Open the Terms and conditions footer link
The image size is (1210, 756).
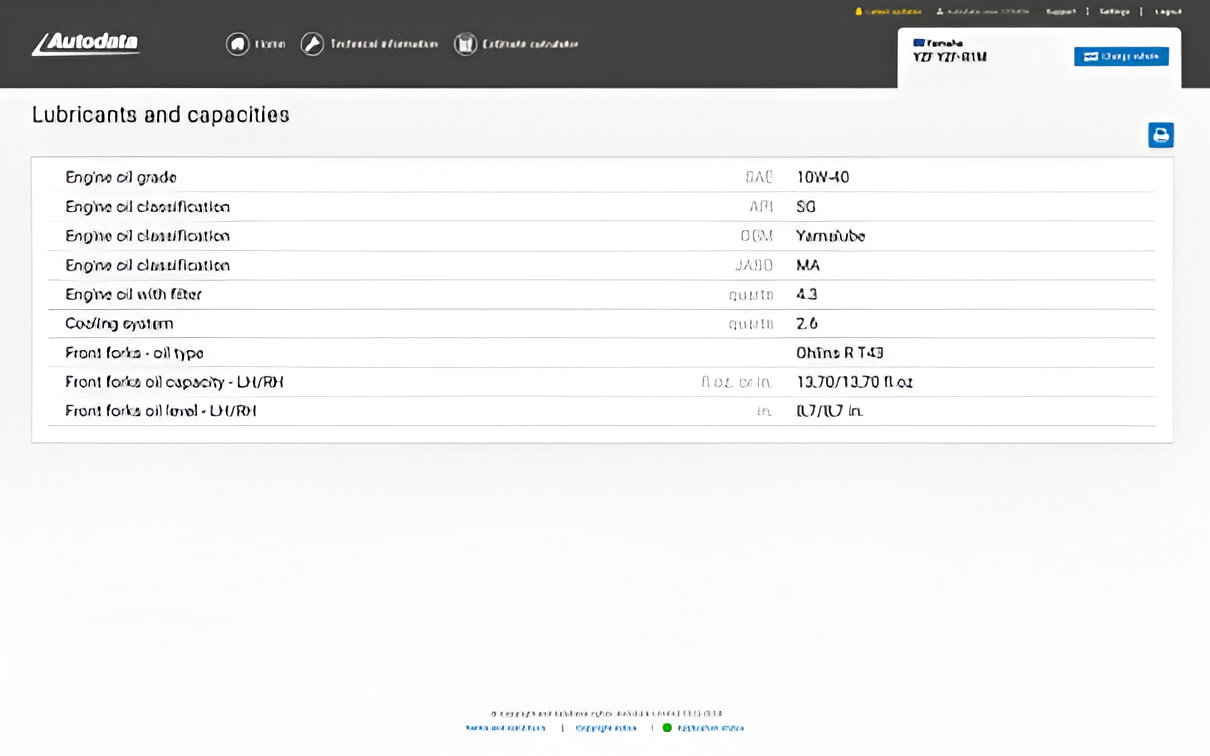point(506,728)
